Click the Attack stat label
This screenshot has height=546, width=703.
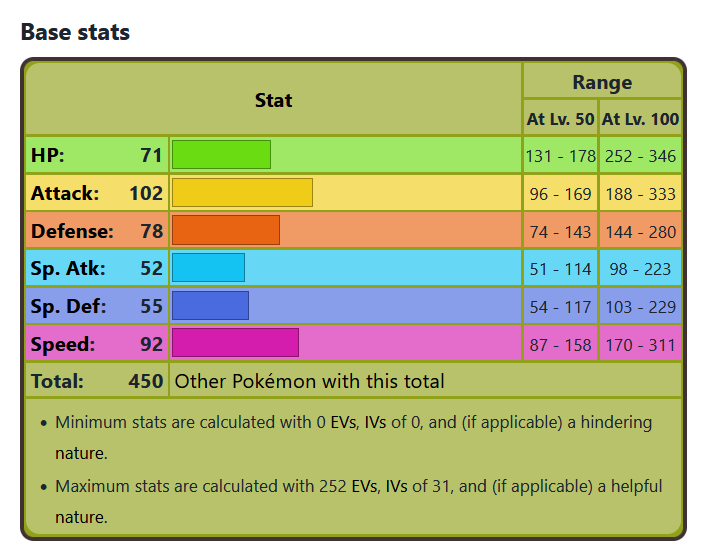click(x=65, y=193)
